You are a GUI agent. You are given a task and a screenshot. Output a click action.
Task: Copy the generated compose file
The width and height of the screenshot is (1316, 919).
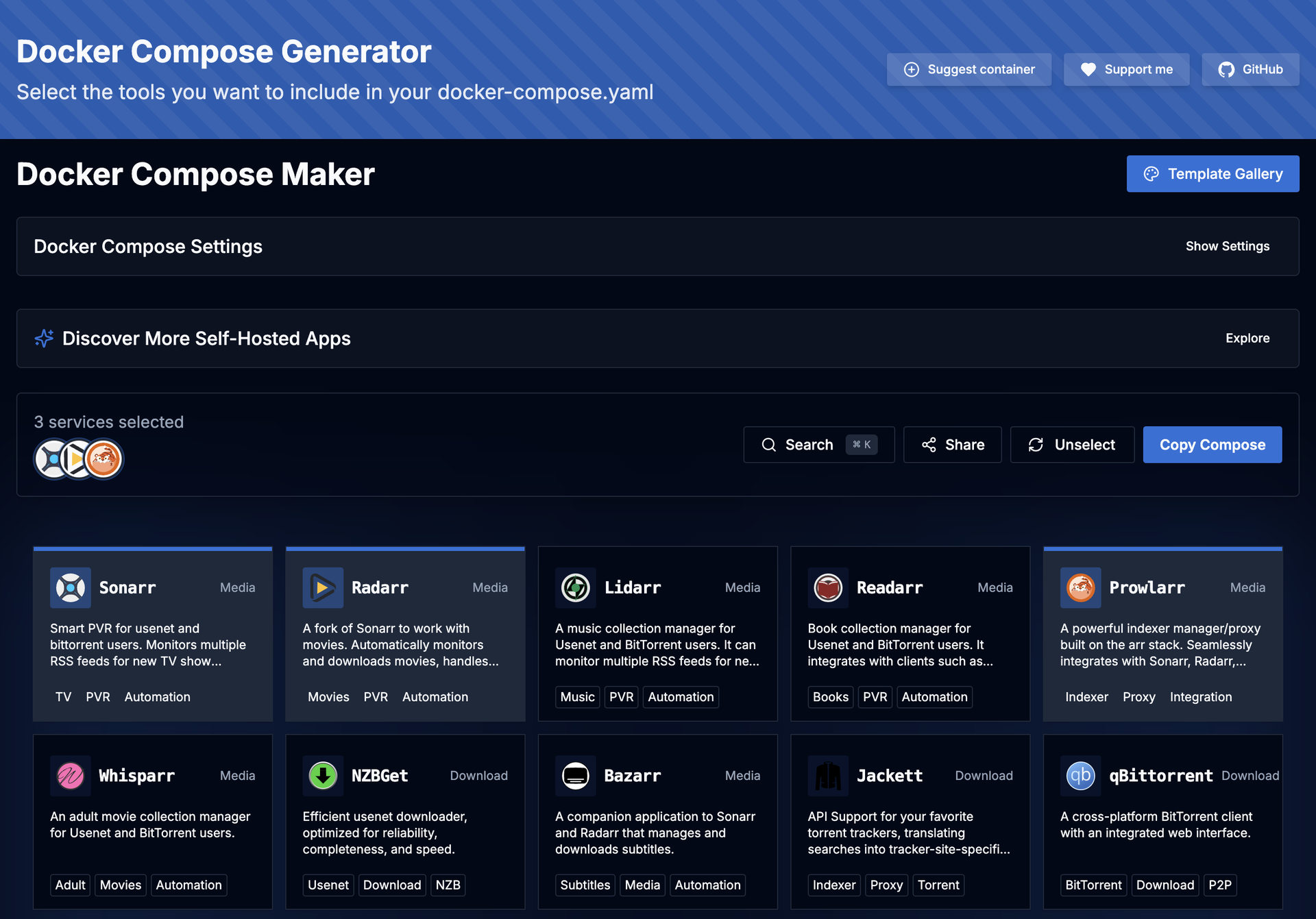point(1212,445)
